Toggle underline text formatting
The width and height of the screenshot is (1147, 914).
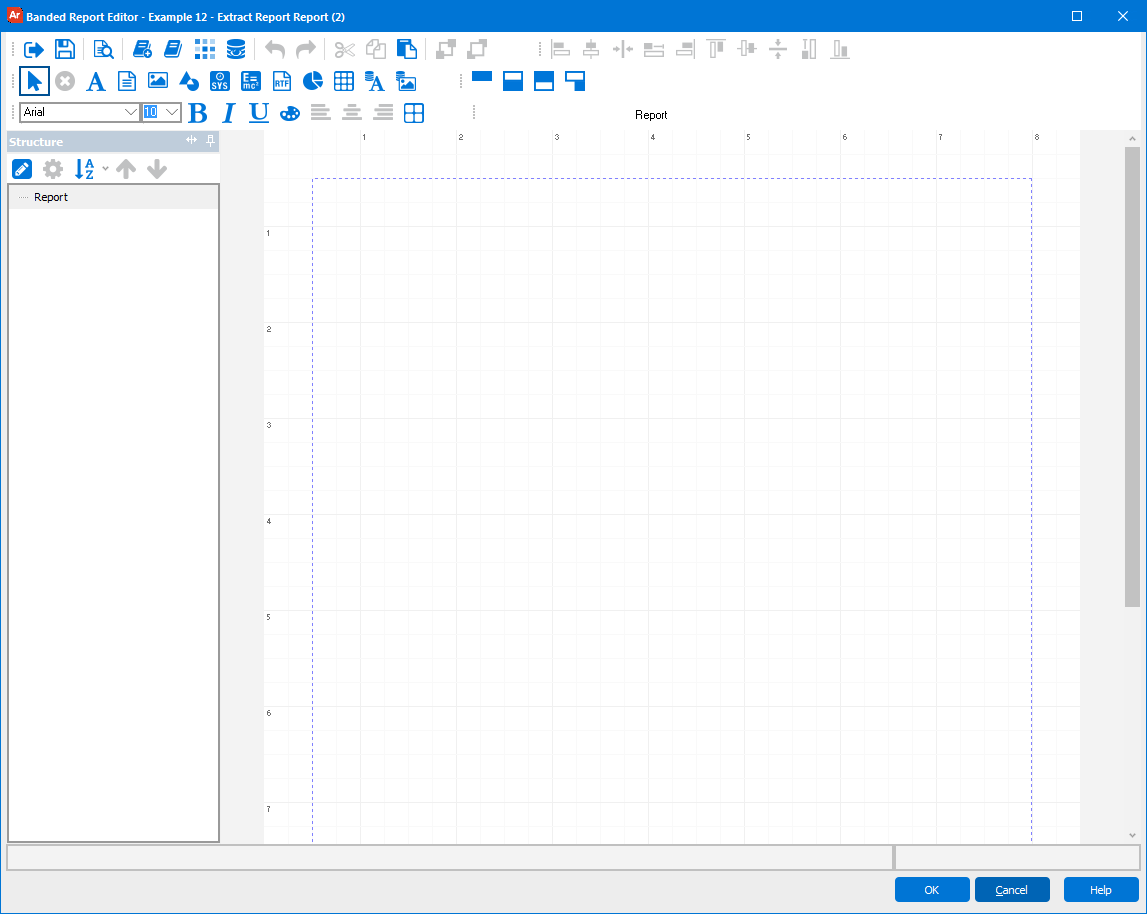tap(258, 112)
